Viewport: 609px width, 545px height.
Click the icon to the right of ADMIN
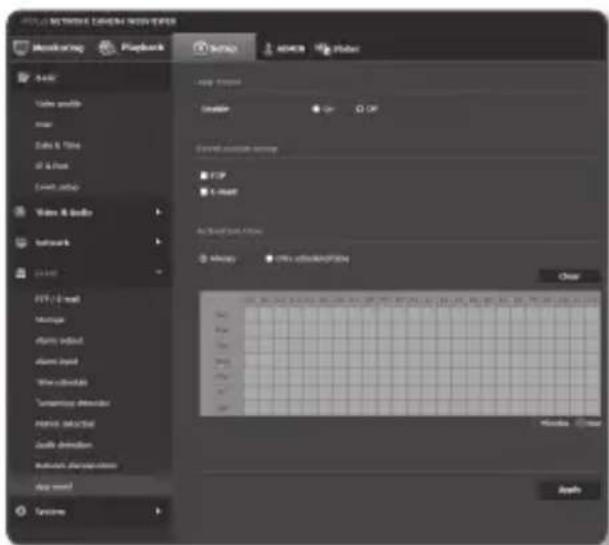click(322, 49)
